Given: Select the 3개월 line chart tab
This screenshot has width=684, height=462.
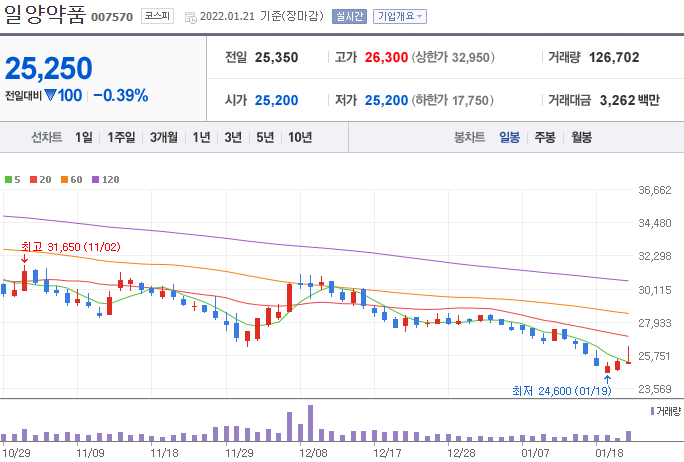Looking at the screenshot, I should 164,137.
